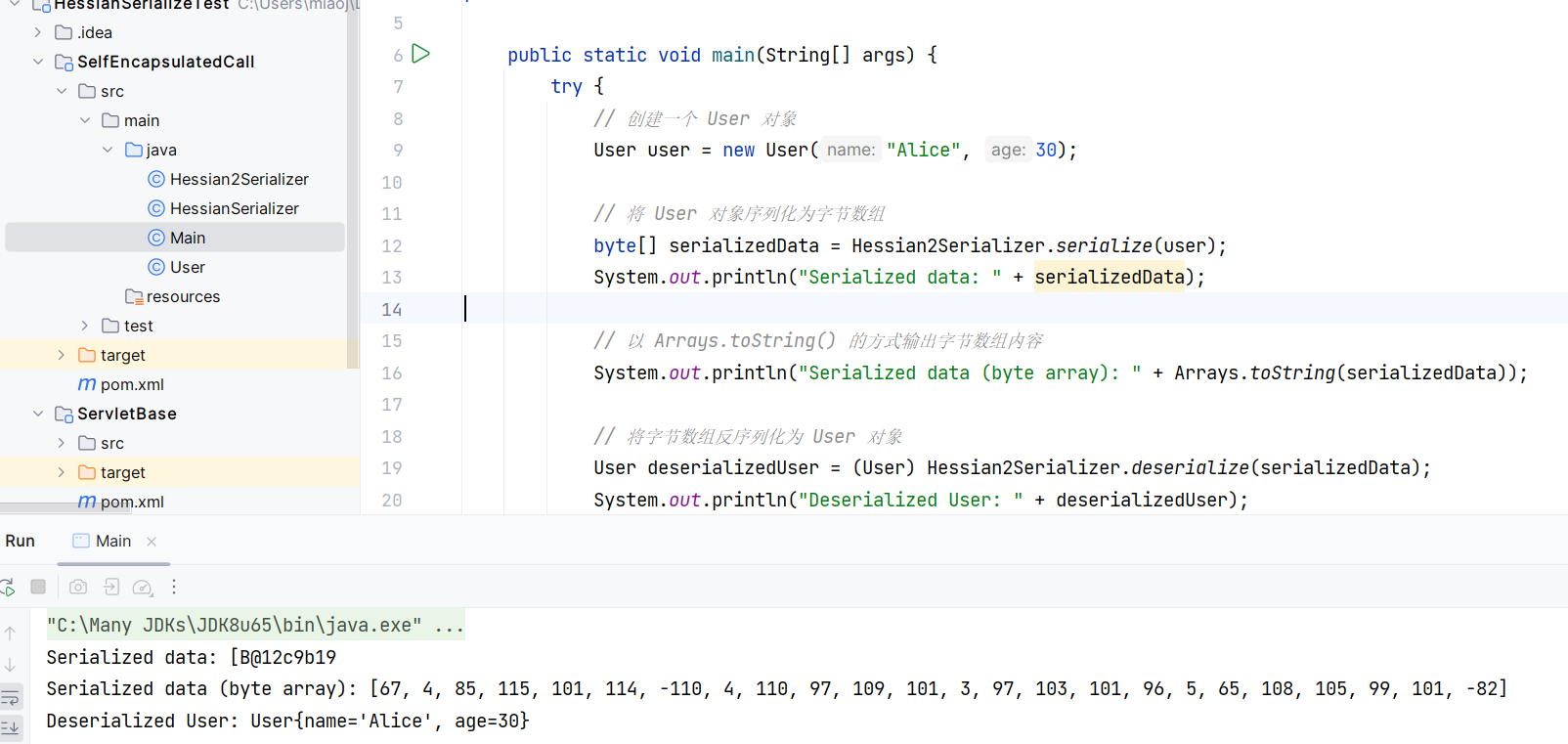This screenshot has height=744, width=1568.
Task: Open the Run toolbar more options menu
Action: (x=174, y=587)
